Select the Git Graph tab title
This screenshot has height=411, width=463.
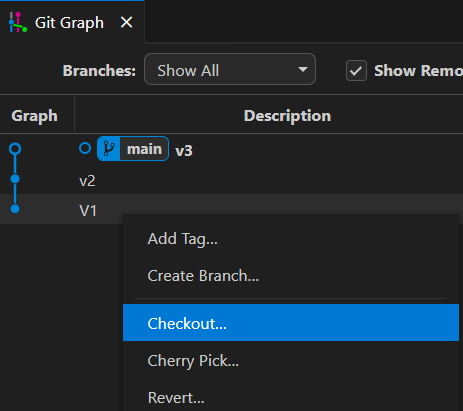click(69, 23)
